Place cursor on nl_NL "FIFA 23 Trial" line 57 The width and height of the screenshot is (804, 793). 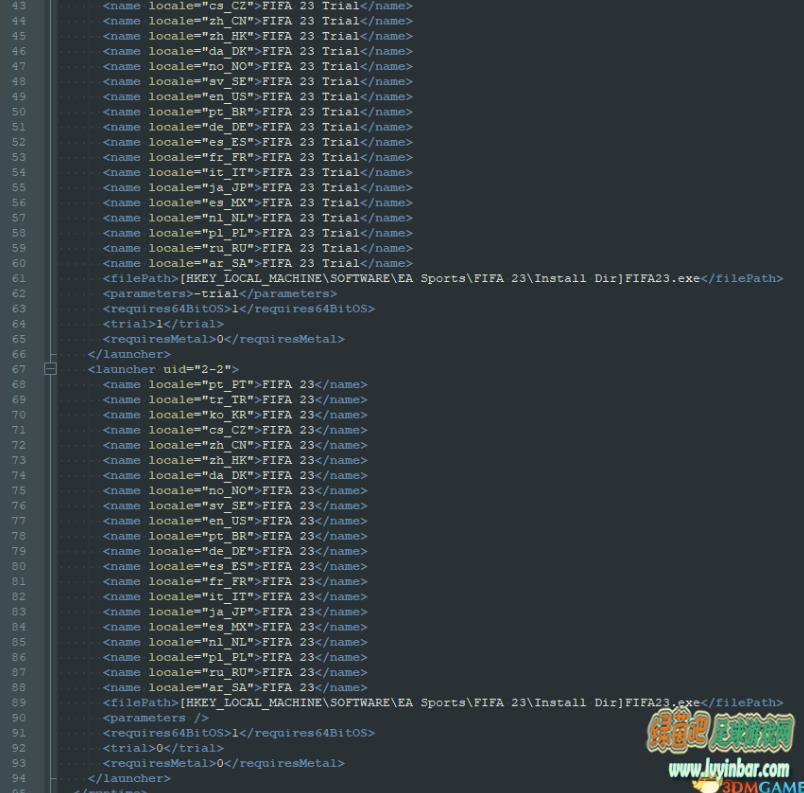point(258,218)
